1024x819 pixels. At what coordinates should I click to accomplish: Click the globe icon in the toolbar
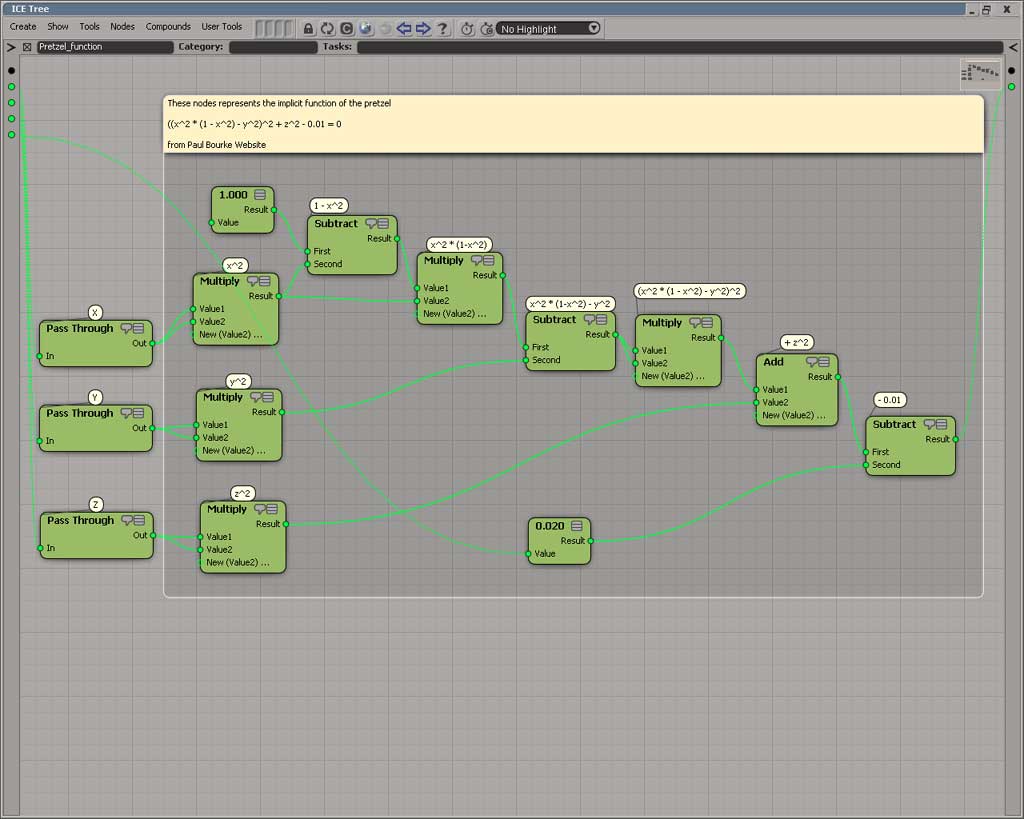pos(366,28)
